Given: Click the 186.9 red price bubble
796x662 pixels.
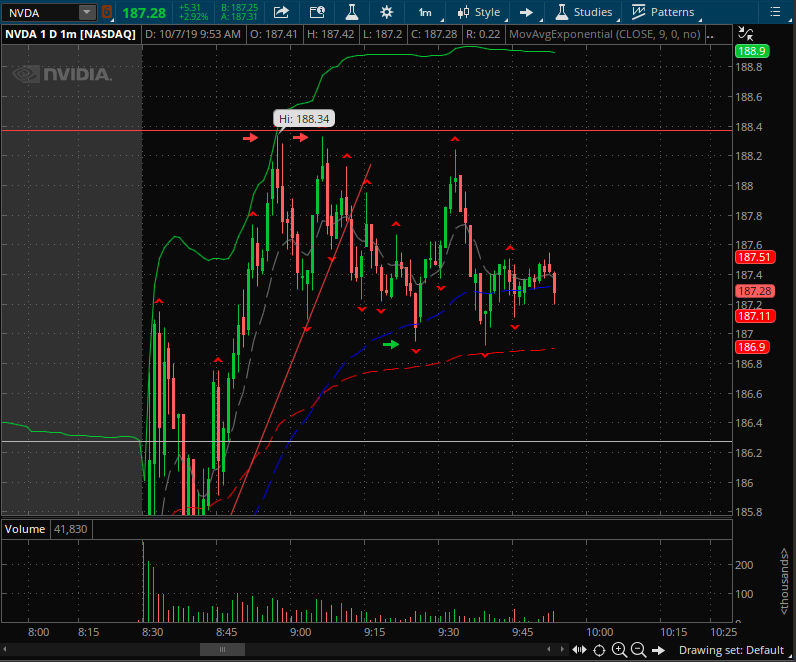Looking at the screenshot, I should point(752,347).
